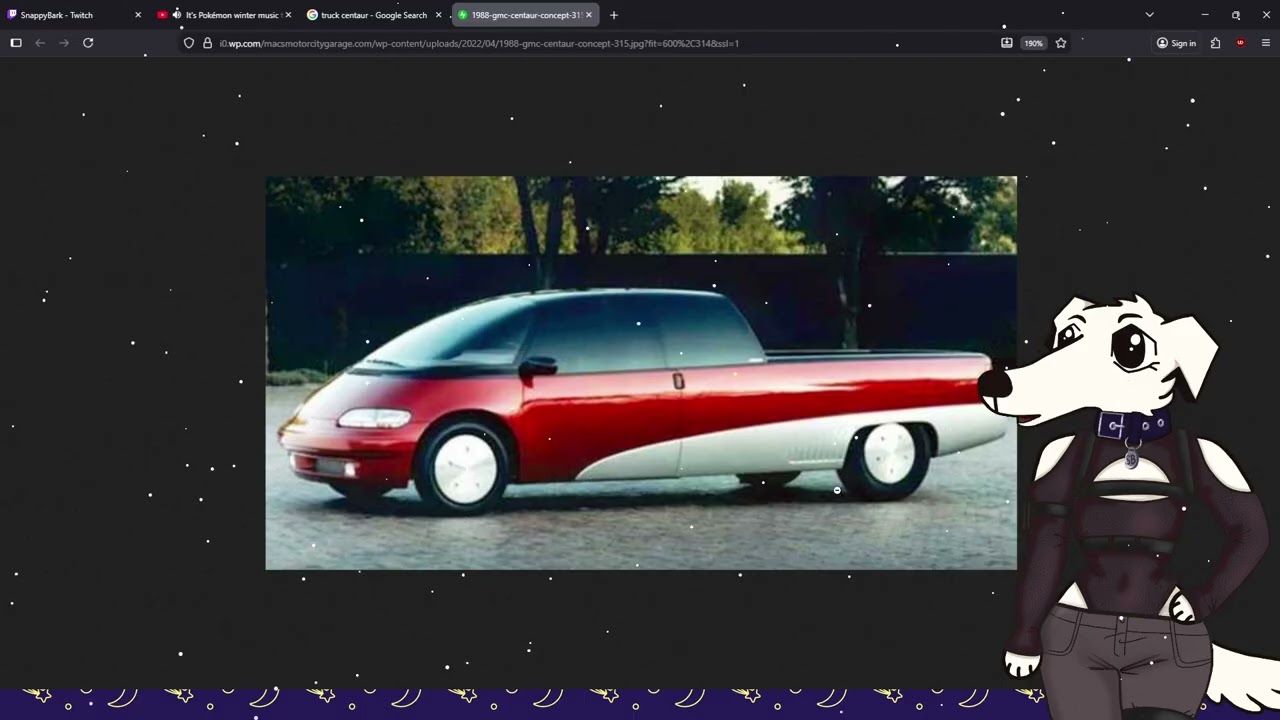View site security padlock info
This screenshot has height=720, width=1280.
(x=208, y=43)
